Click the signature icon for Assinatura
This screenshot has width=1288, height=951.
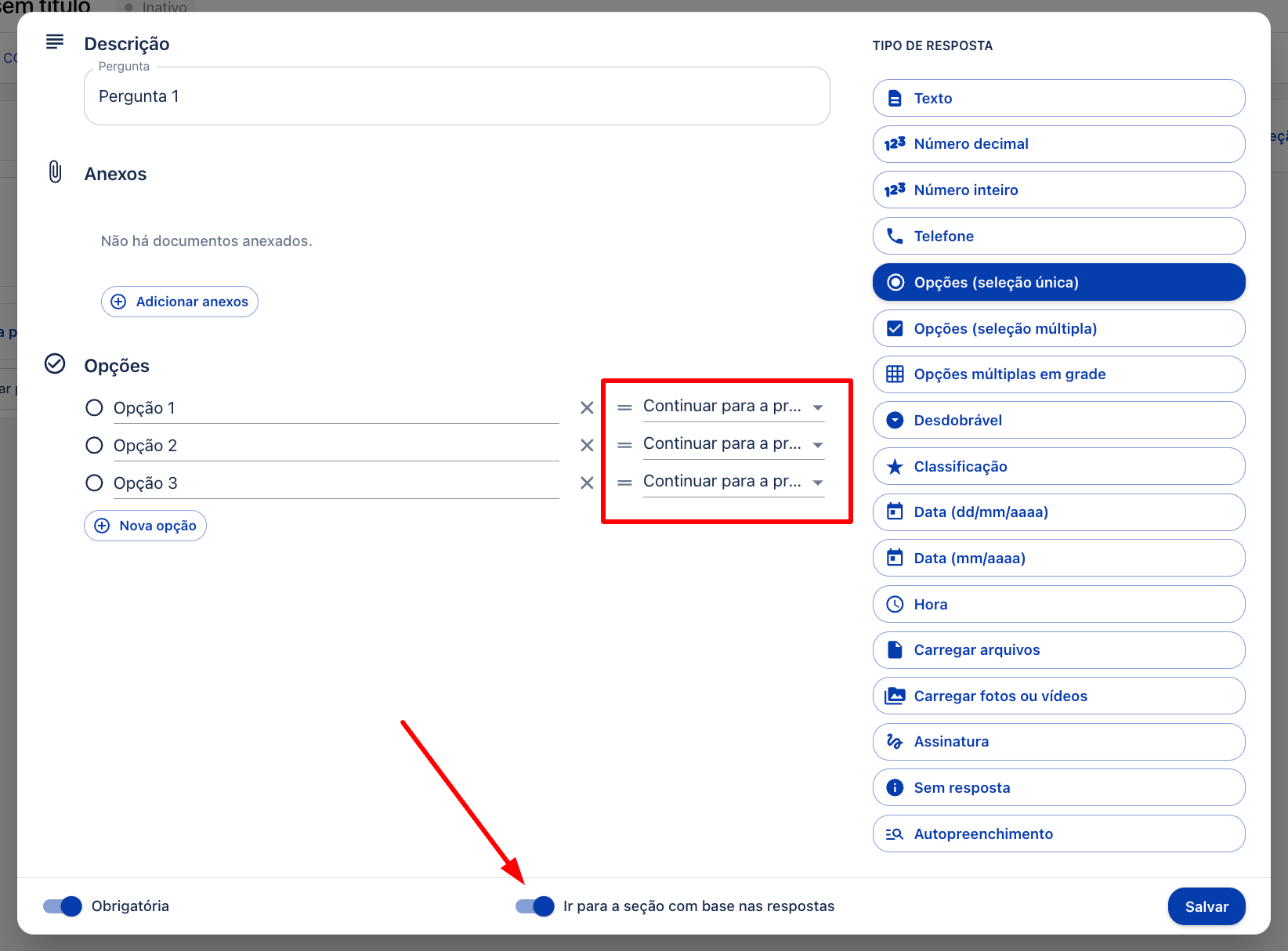(x=895, y=742)
